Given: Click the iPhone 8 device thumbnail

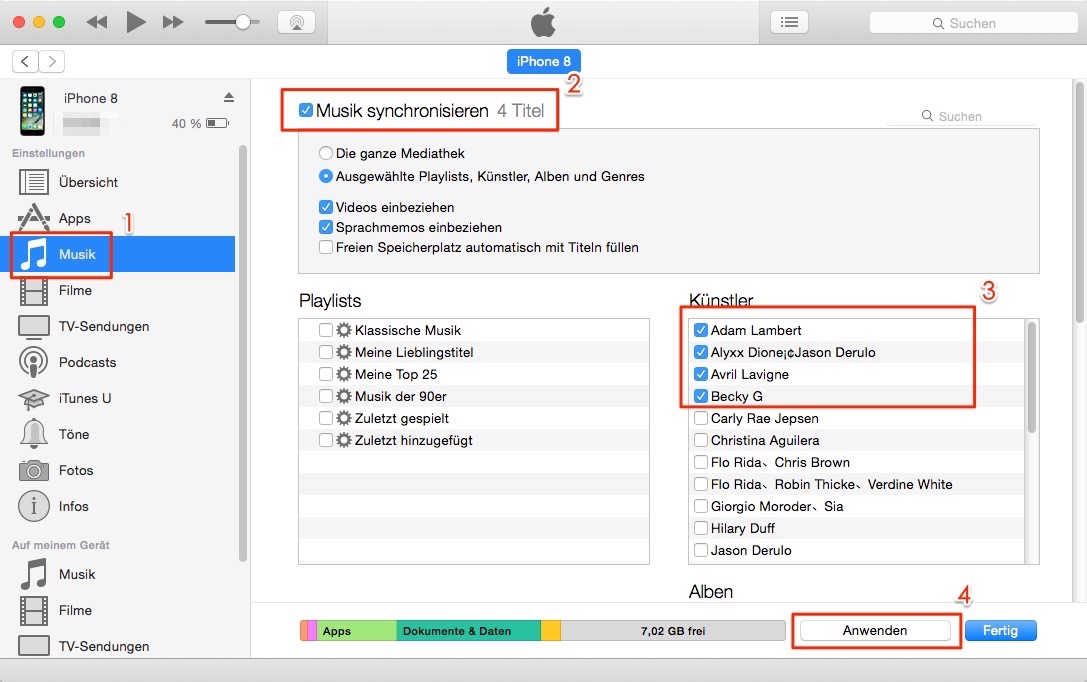Looking at the screenshot, I should pos(33,111).
